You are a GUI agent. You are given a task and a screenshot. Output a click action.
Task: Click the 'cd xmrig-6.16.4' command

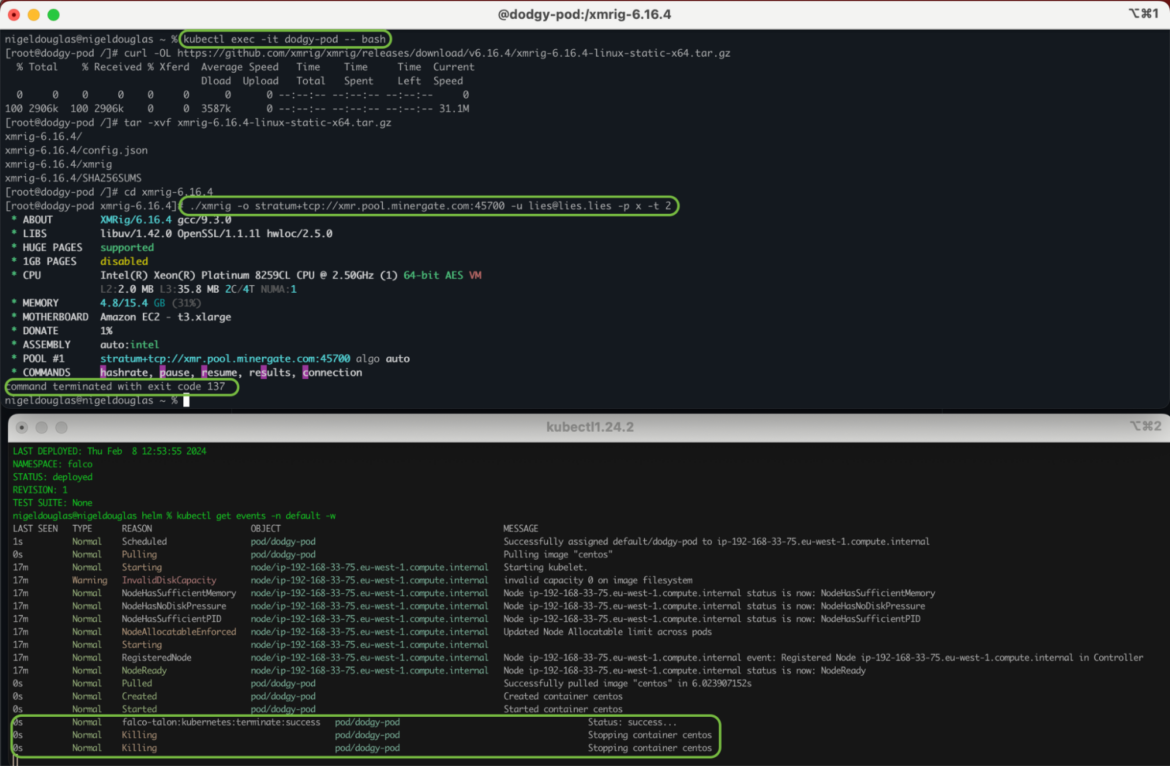point(168,192)
